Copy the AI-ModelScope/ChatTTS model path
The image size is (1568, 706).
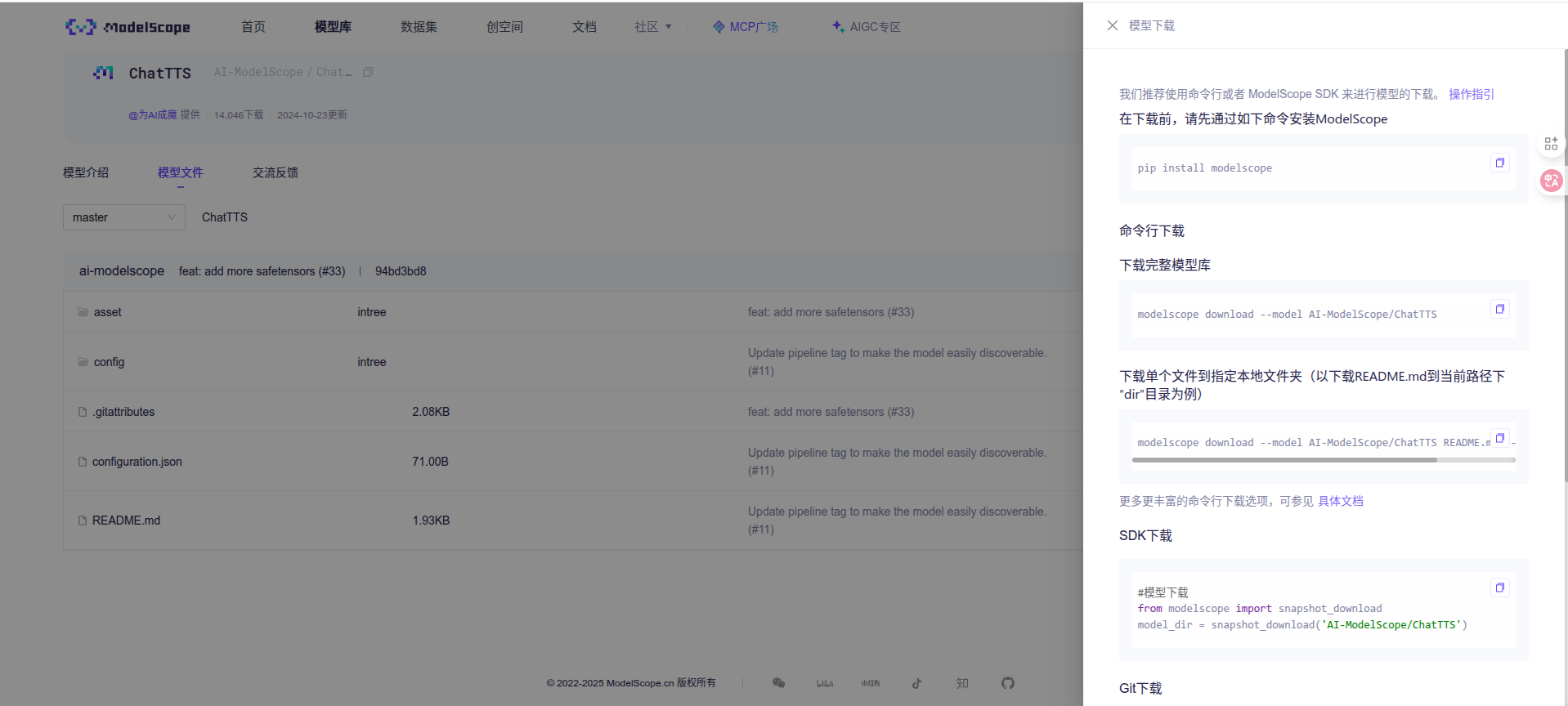(368, 72)
